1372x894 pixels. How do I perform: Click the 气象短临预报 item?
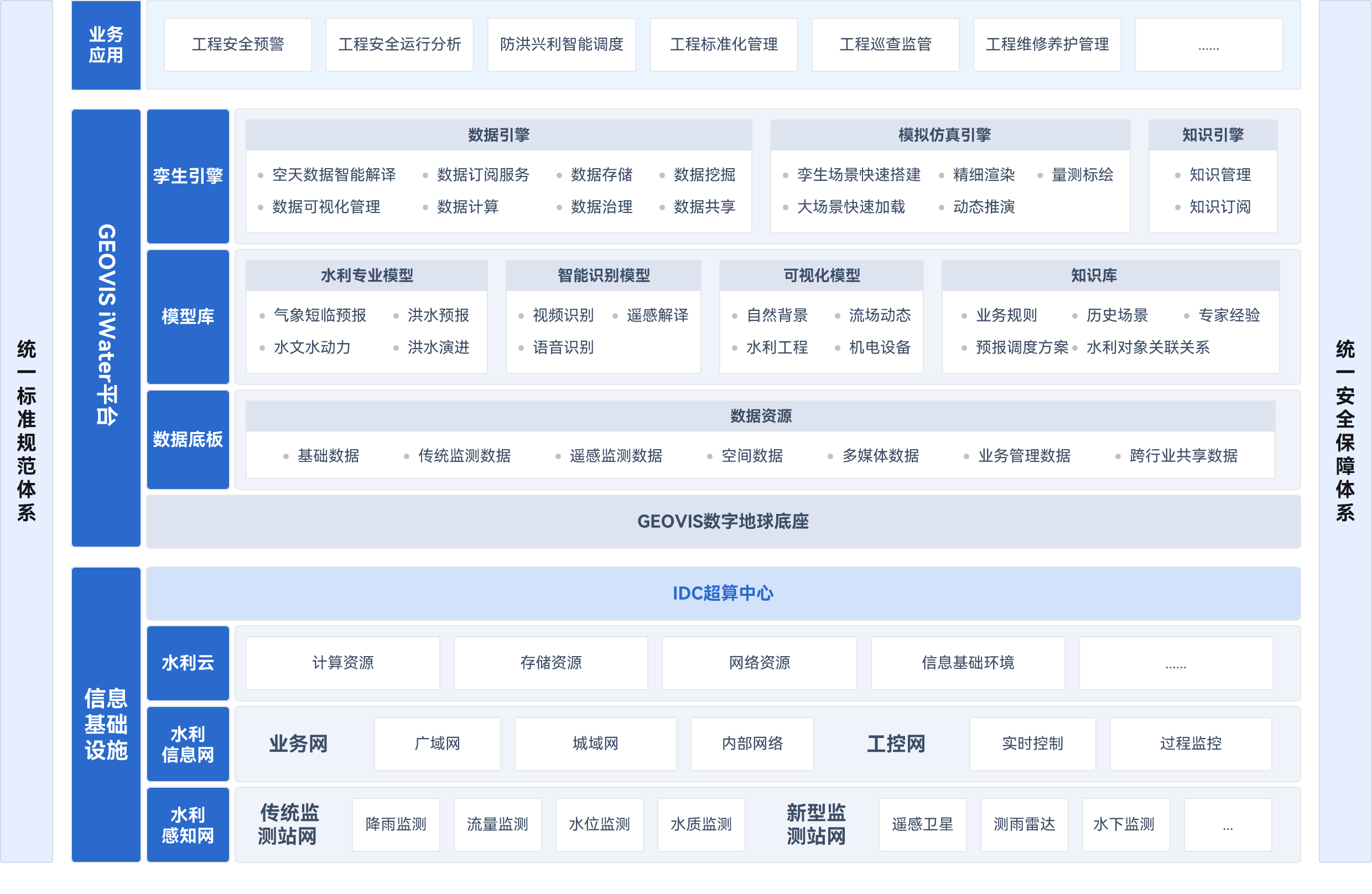[x=320, y=315]
